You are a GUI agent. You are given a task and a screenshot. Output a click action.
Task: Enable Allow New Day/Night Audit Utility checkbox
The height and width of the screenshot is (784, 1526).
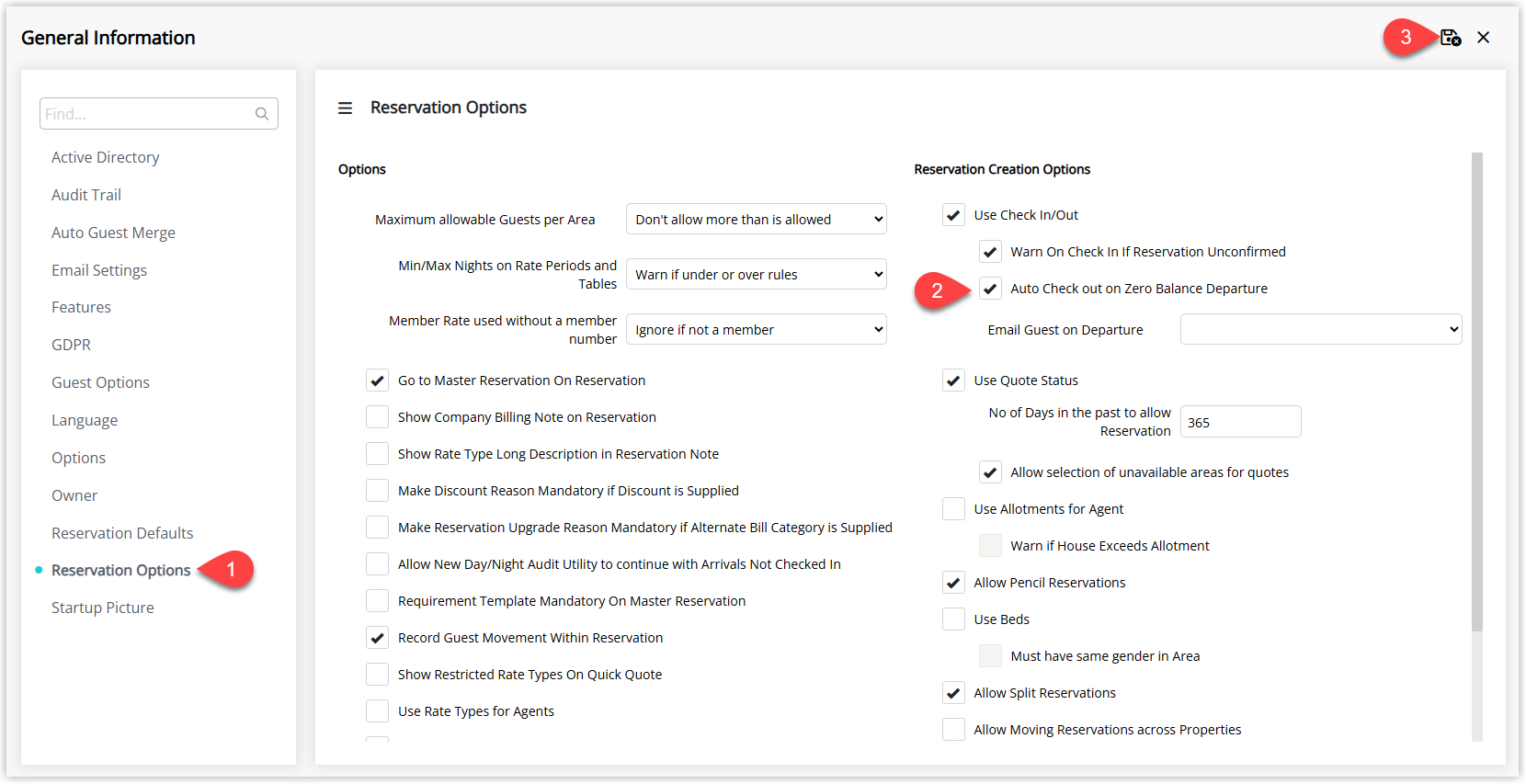[x=377, y=564]
